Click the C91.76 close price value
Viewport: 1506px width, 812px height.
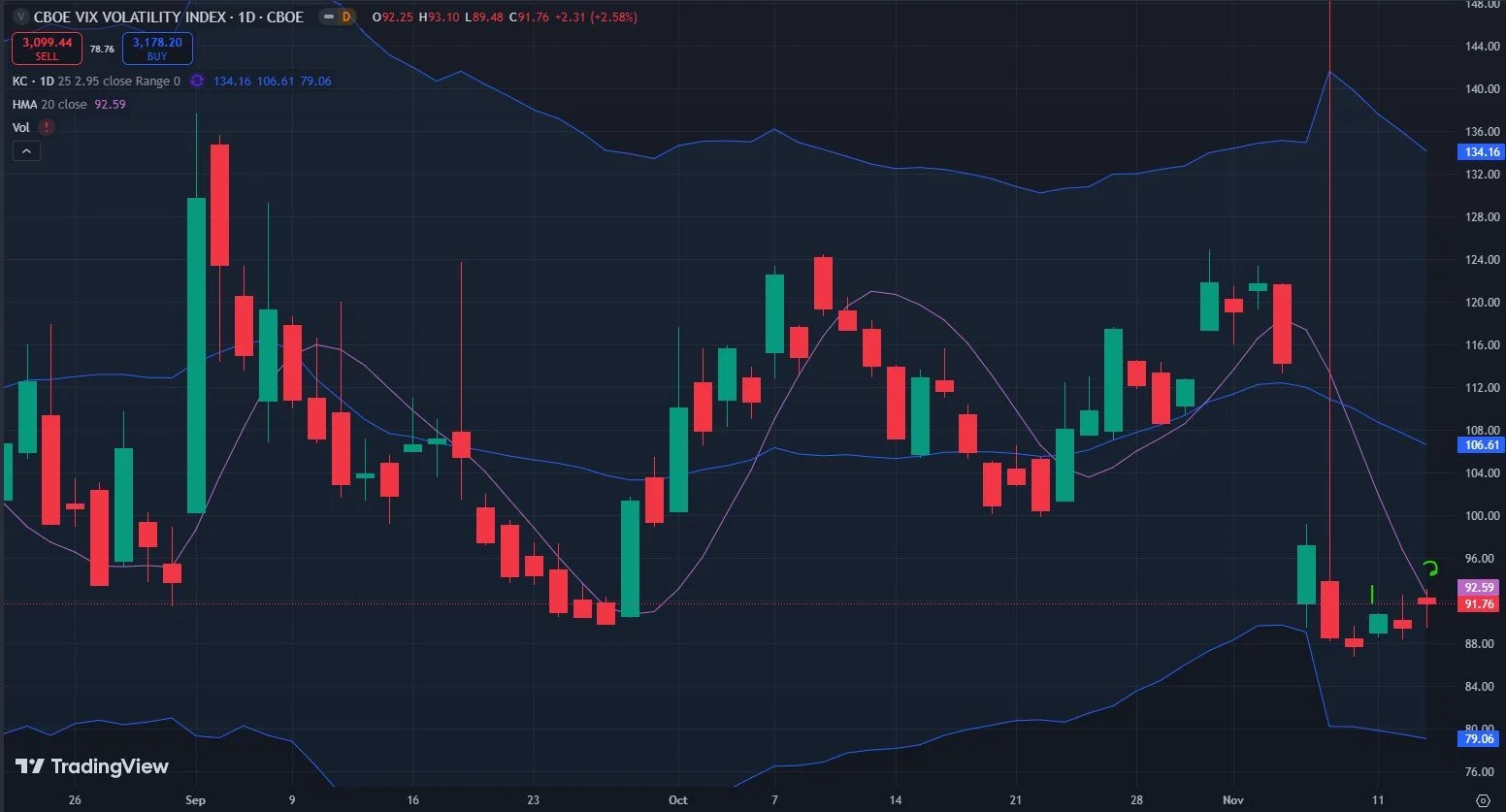click(530, 16)
